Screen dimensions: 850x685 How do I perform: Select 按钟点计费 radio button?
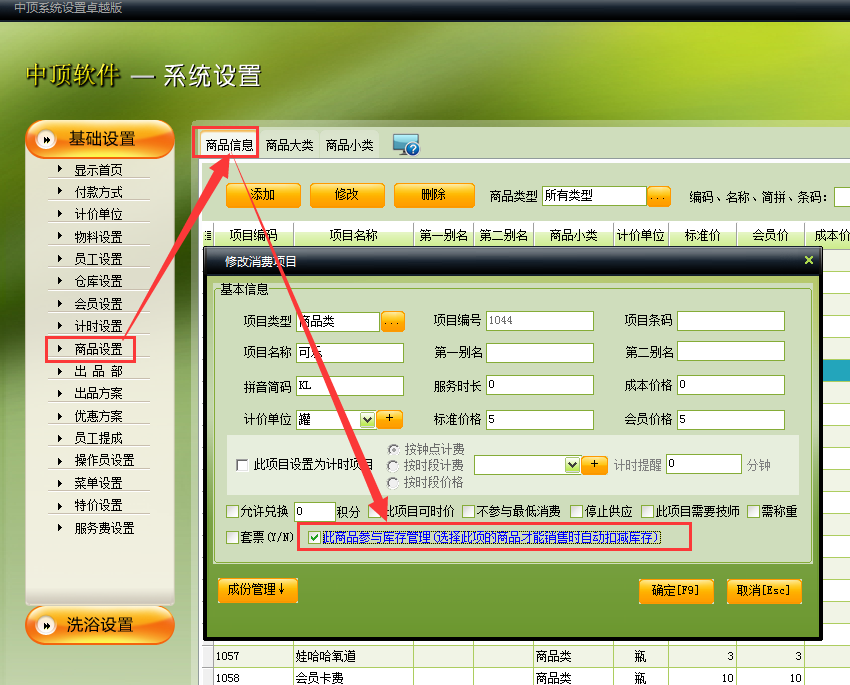394,449
